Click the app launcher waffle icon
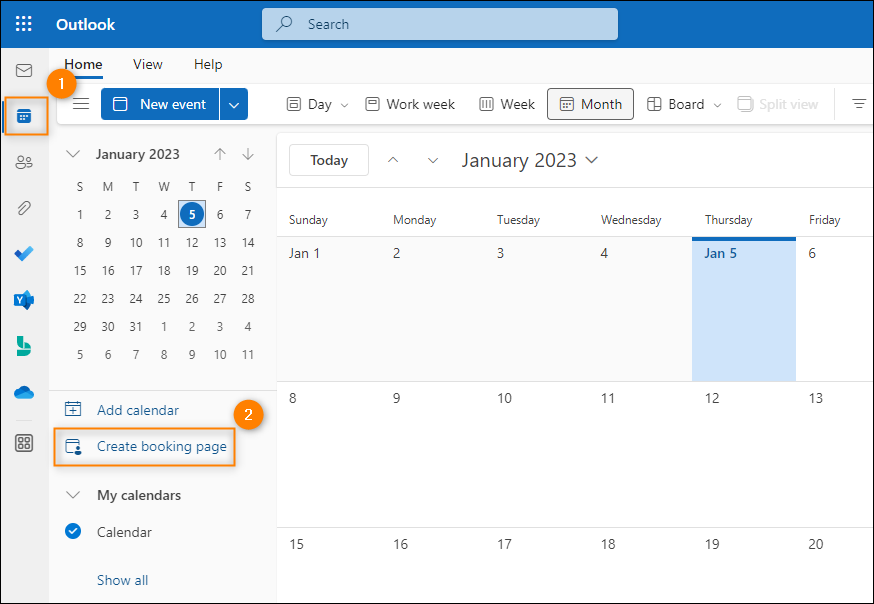 (x=24, y=24)
